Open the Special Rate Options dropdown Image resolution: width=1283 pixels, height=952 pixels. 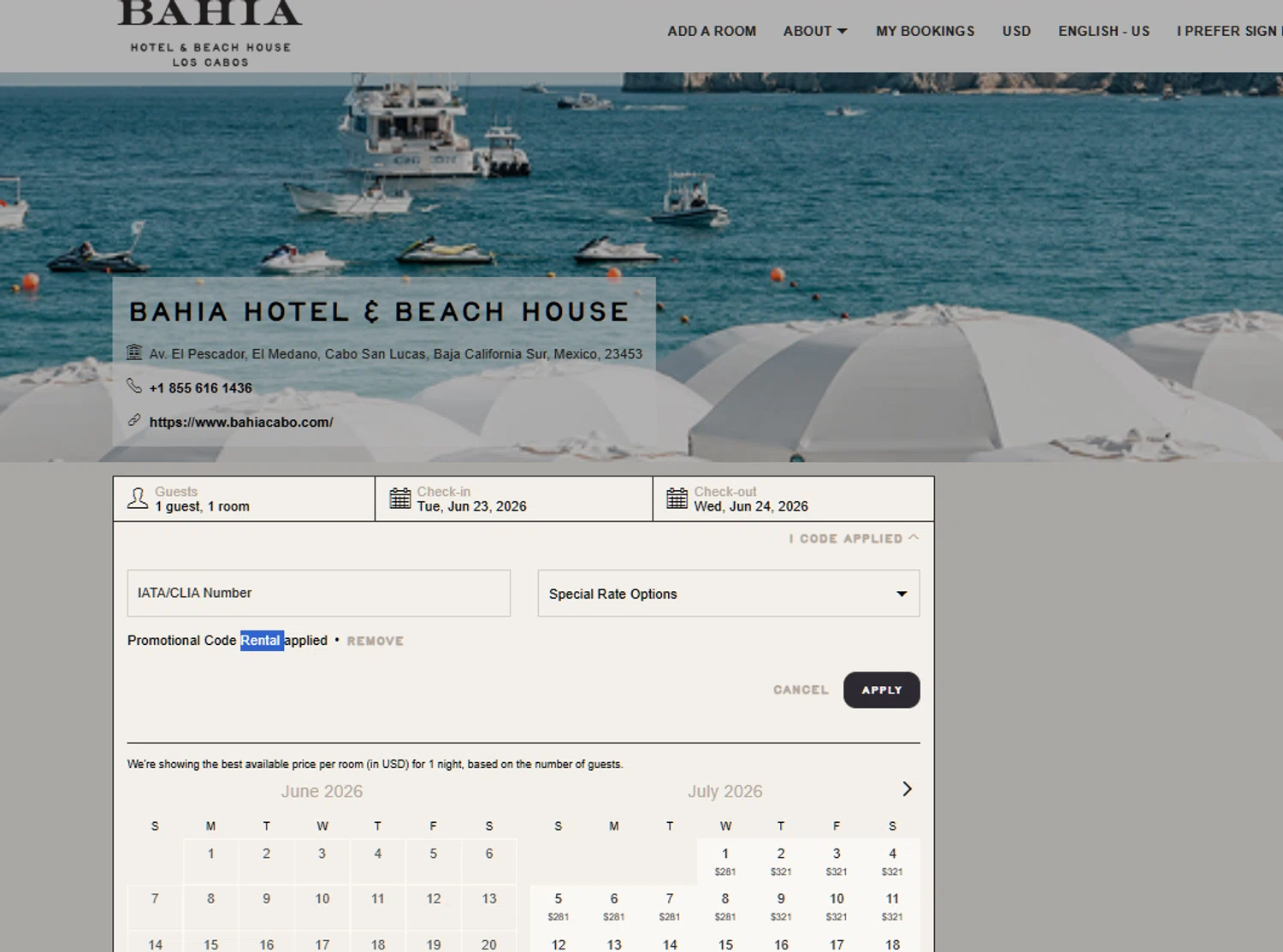(x=729, y=594)
